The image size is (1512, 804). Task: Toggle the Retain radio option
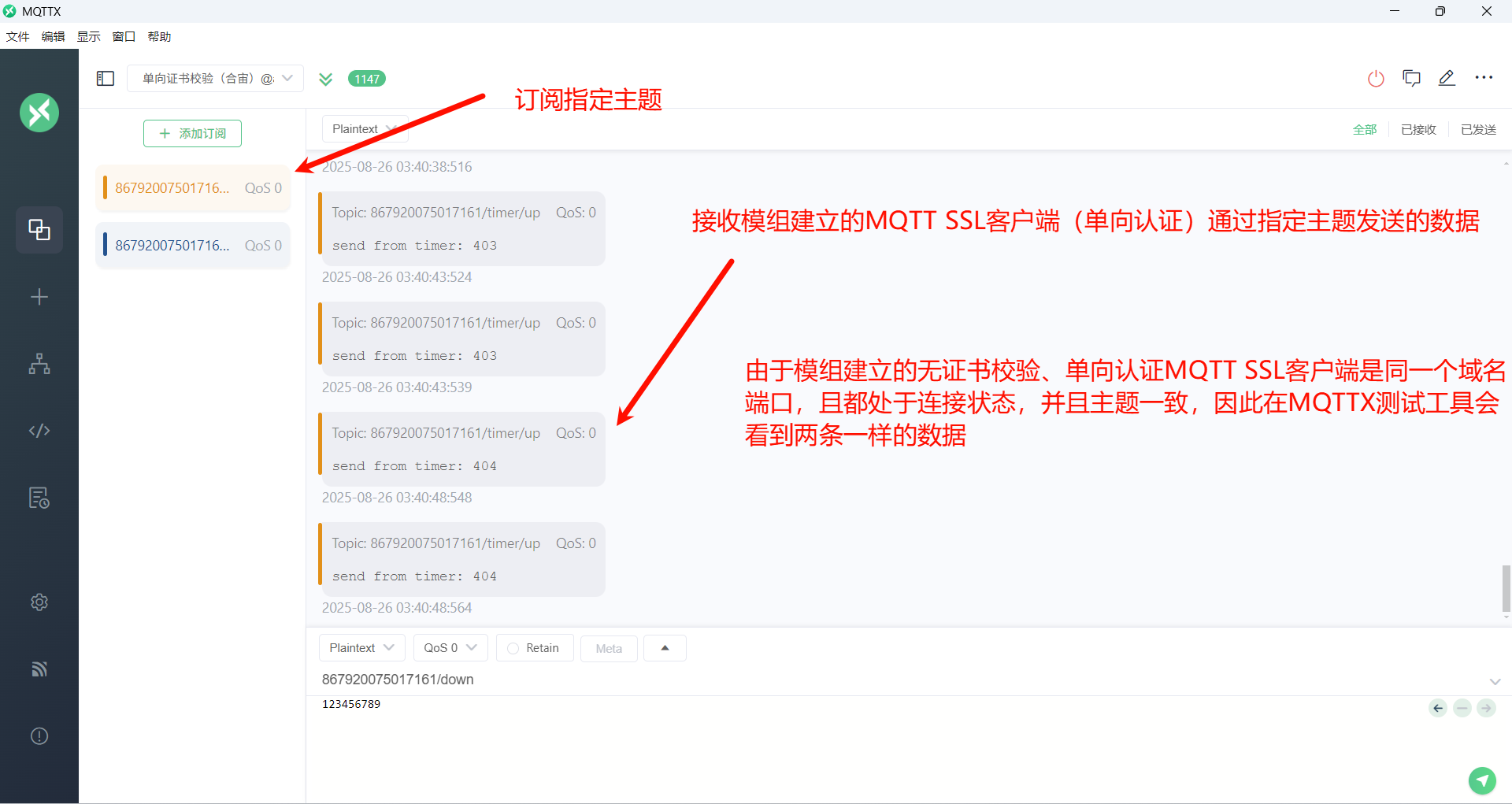coord(535,648)
